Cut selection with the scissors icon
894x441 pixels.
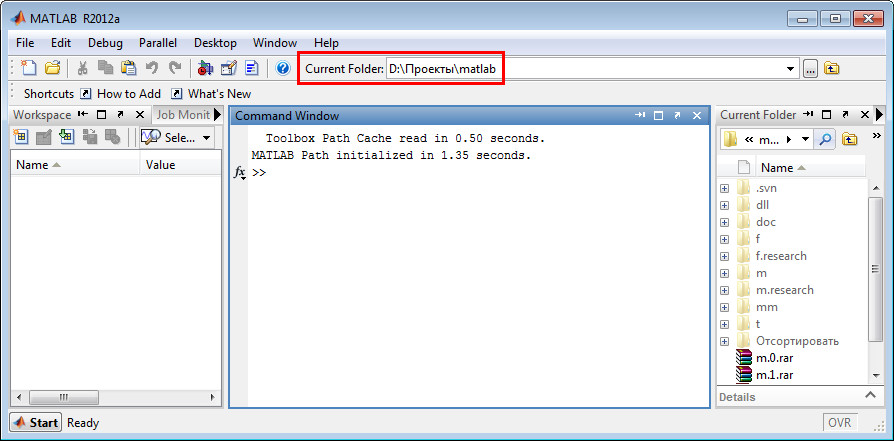(83, 68)
